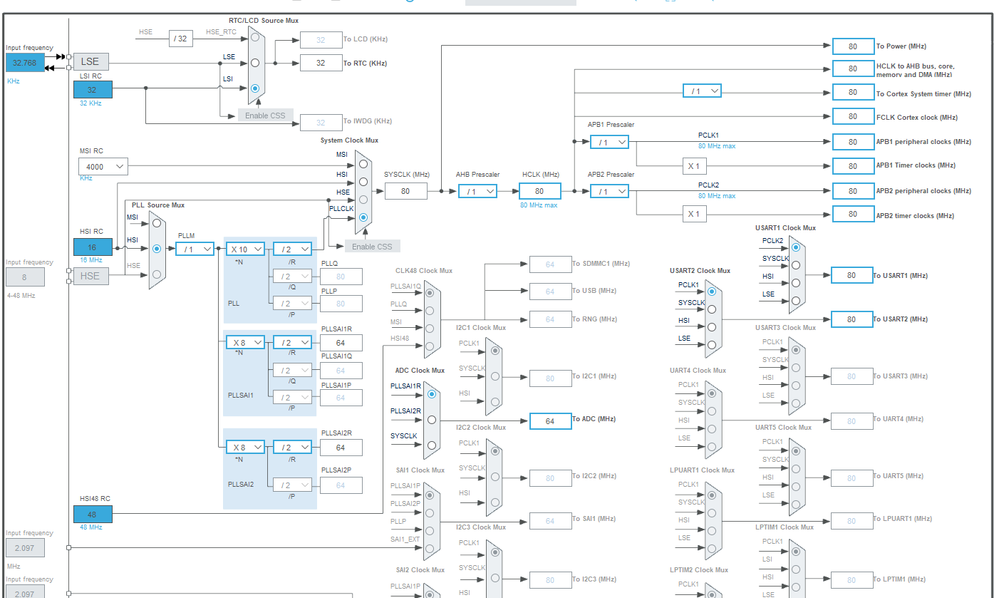Click the APB1 Timer clocks value field
This screenshot has width=999, height=598.
[852, 166]
